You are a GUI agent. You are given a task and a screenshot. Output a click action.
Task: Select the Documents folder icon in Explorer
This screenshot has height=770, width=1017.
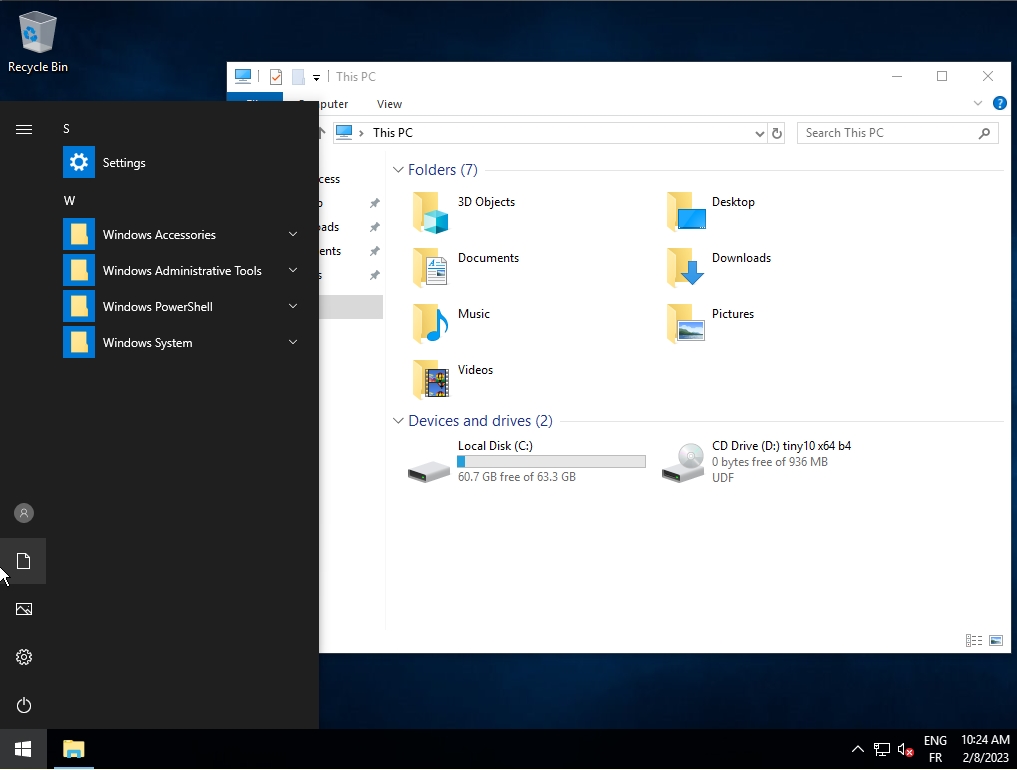(x=431, y=268)
